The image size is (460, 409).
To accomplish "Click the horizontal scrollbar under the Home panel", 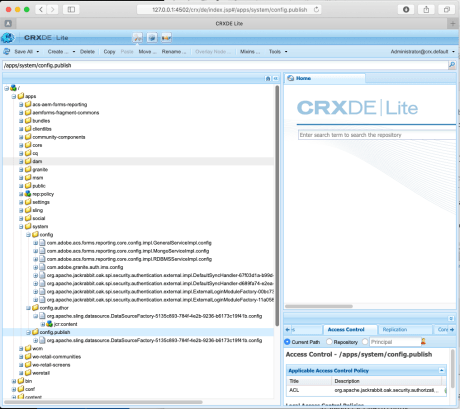I will pos(319,306).
